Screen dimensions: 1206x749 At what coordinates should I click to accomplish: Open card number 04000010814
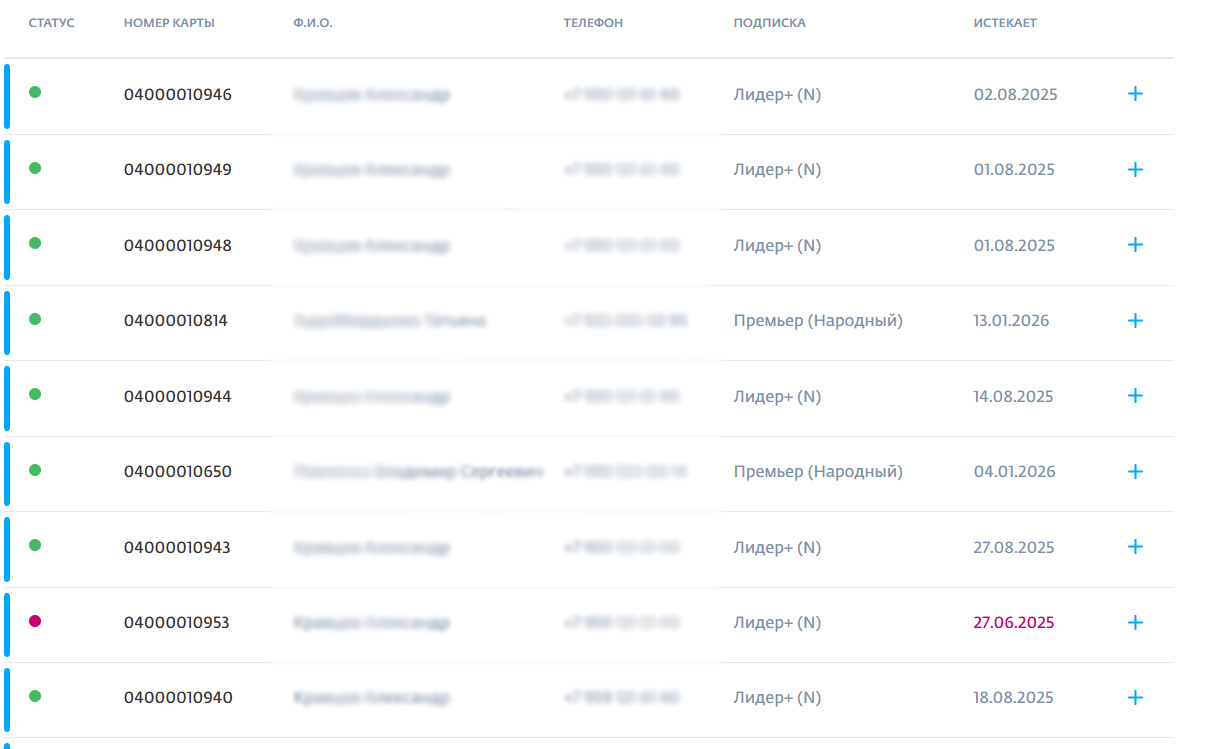point(176,321)
